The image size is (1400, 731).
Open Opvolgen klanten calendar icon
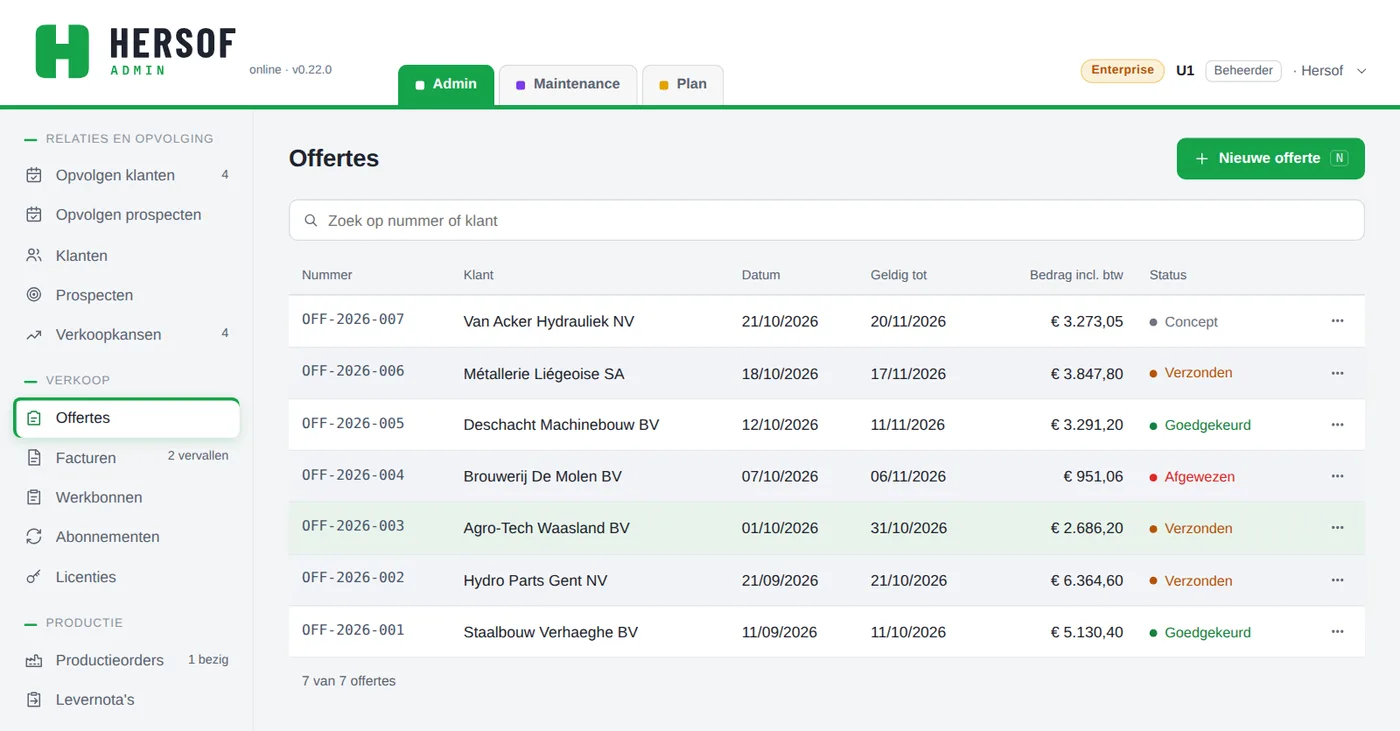coord(34,175)
